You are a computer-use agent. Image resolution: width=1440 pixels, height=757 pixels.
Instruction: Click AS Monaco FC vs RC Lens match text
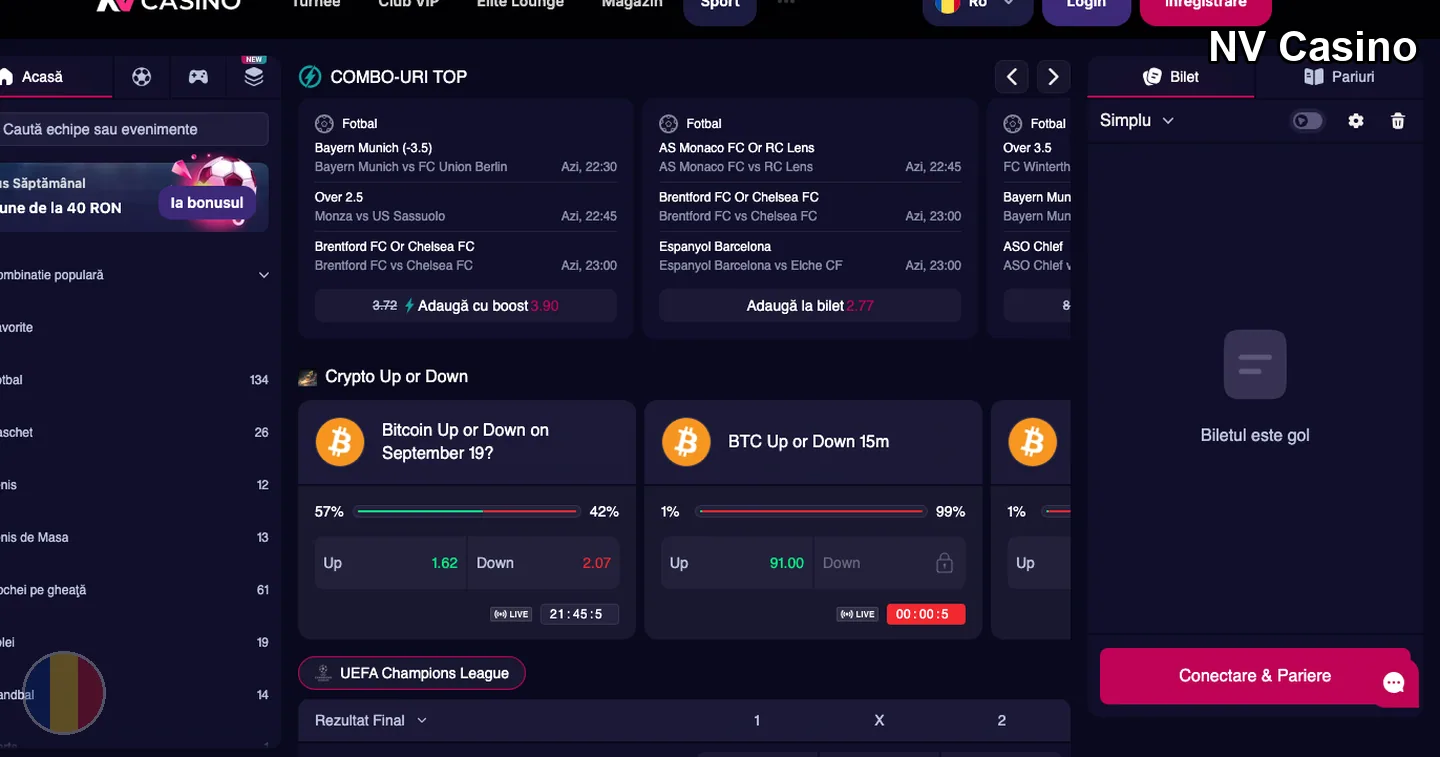736,167
